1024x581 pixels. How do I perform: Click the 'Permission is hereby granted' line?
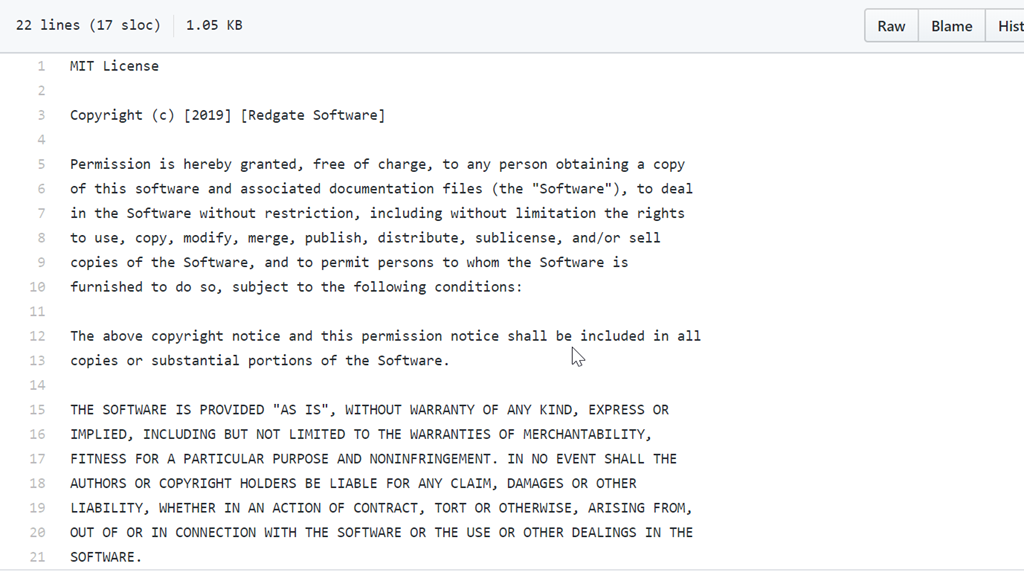[377, 164]
